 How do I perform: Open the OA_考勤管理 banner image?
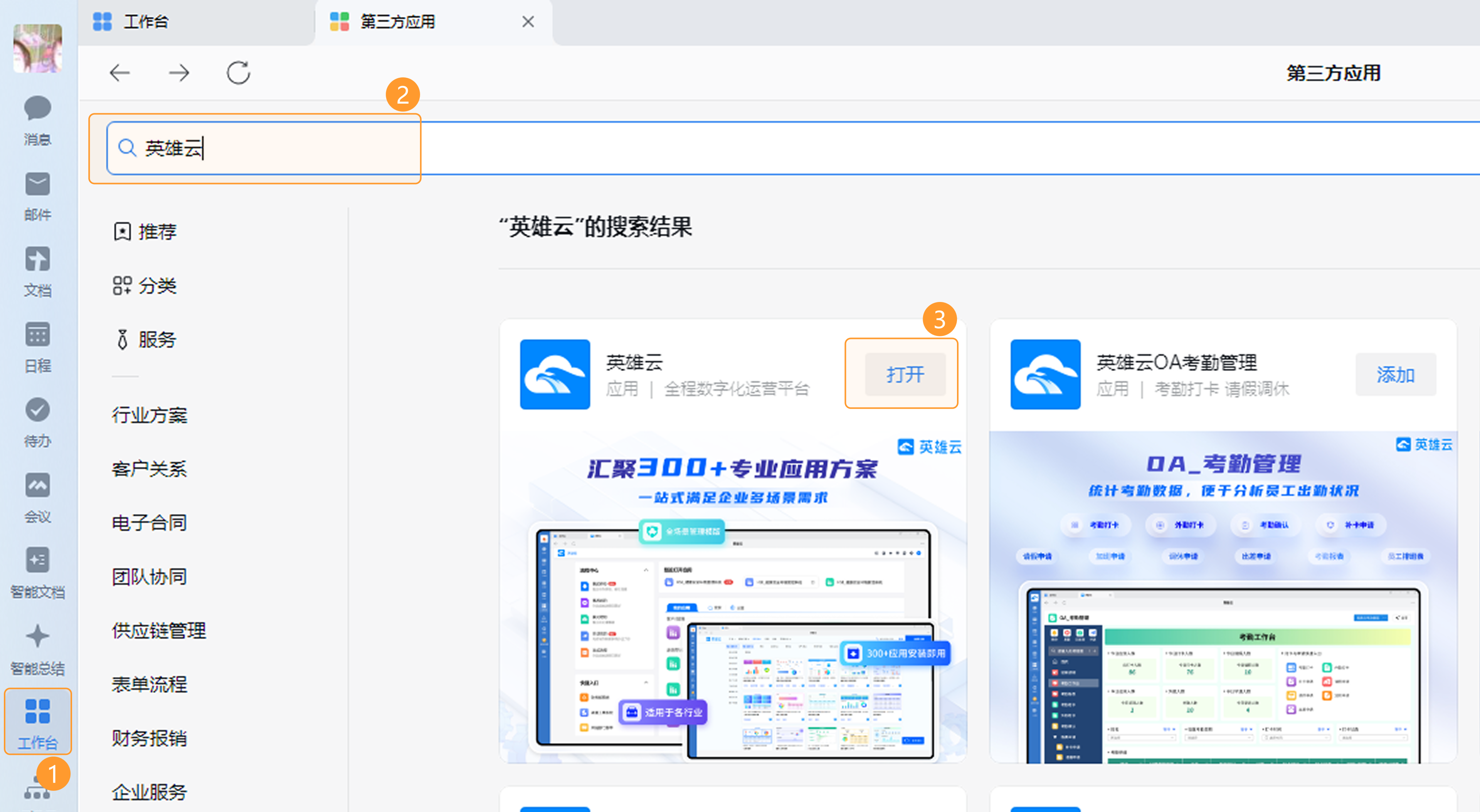[1223, 597]
